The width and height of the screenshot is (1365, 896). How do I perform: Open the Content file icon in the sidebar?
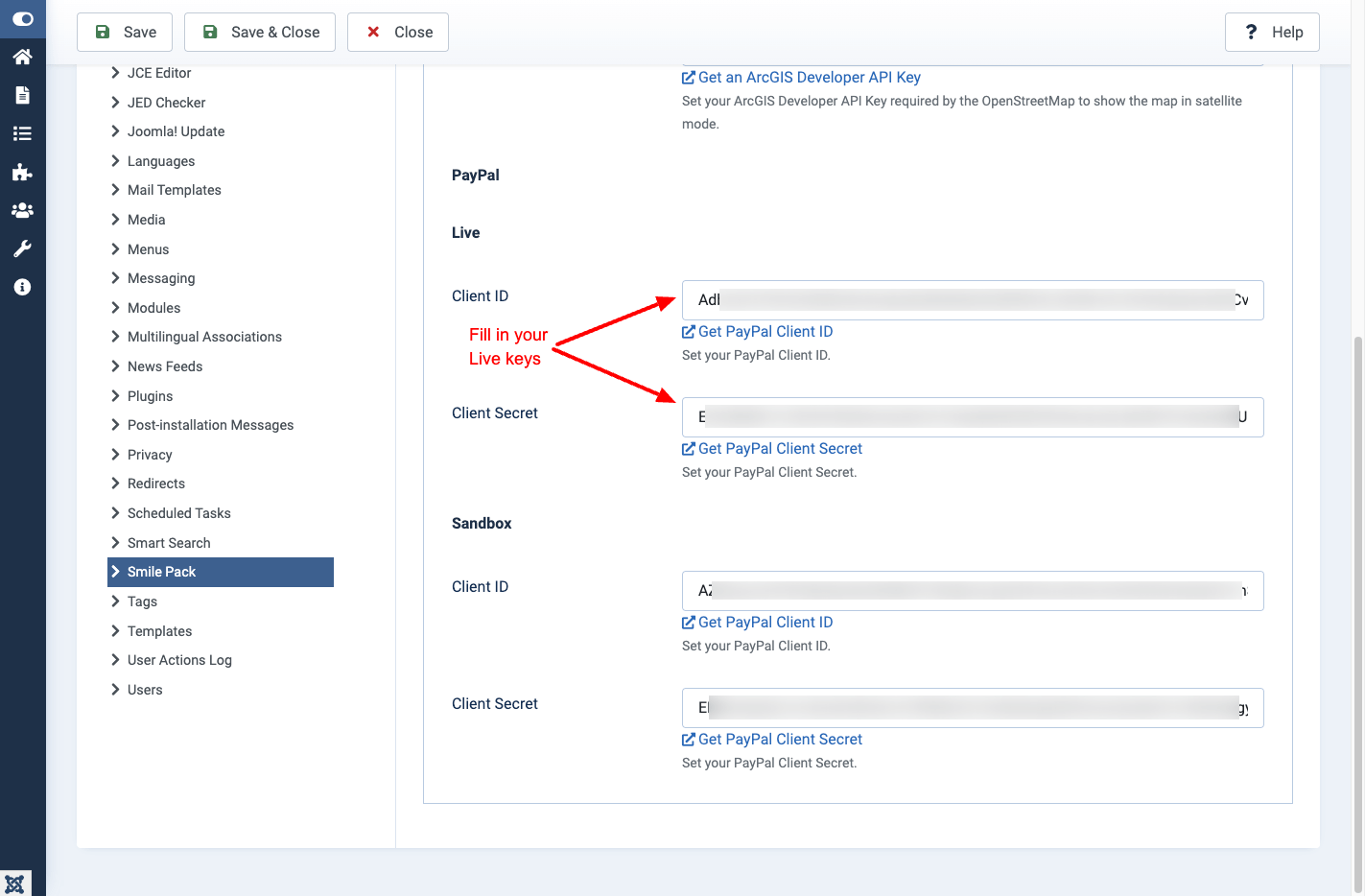22,95
